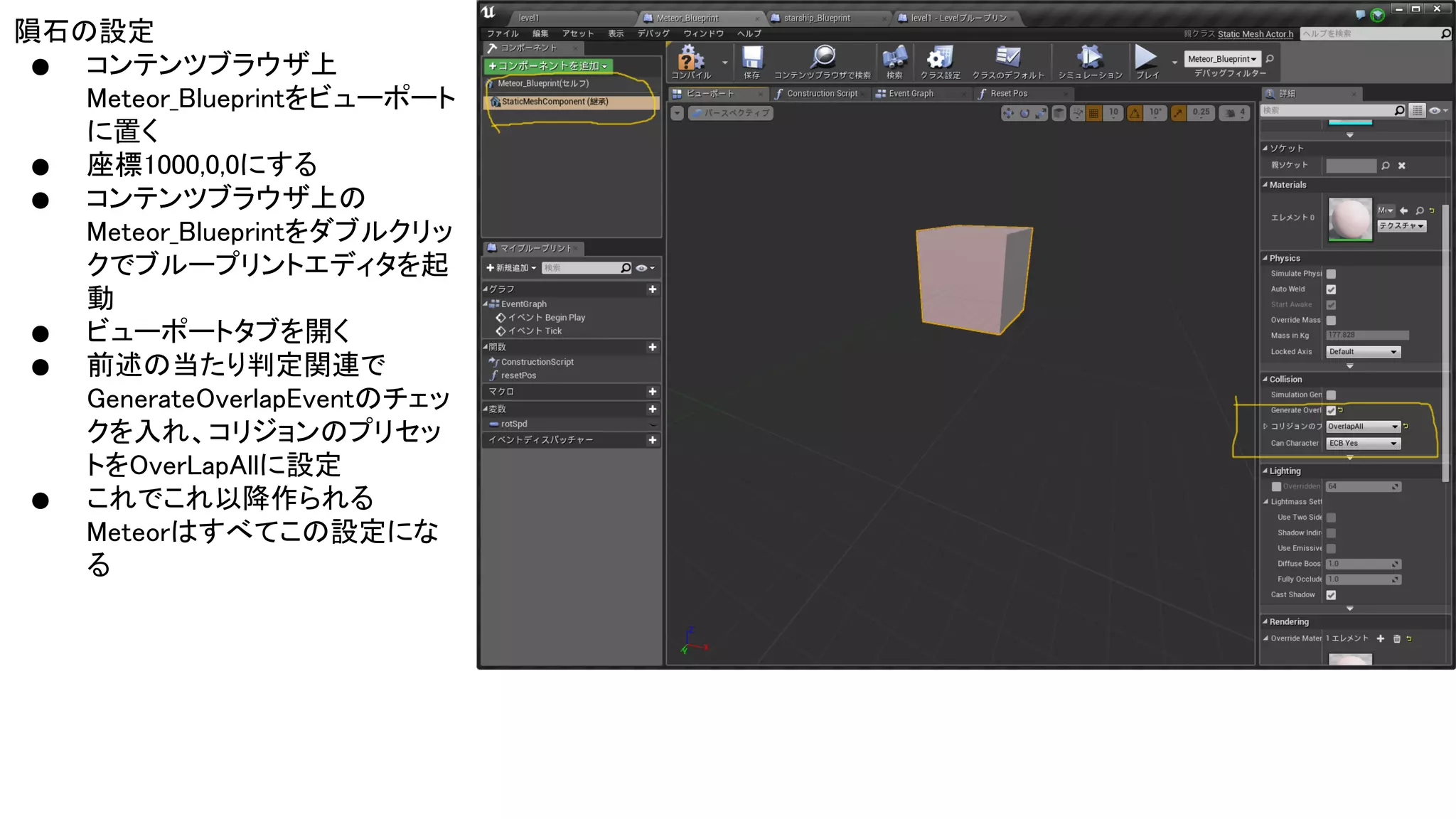
Task: Open the コンポーネントを追加 dropdown
Action: point(547,66)
